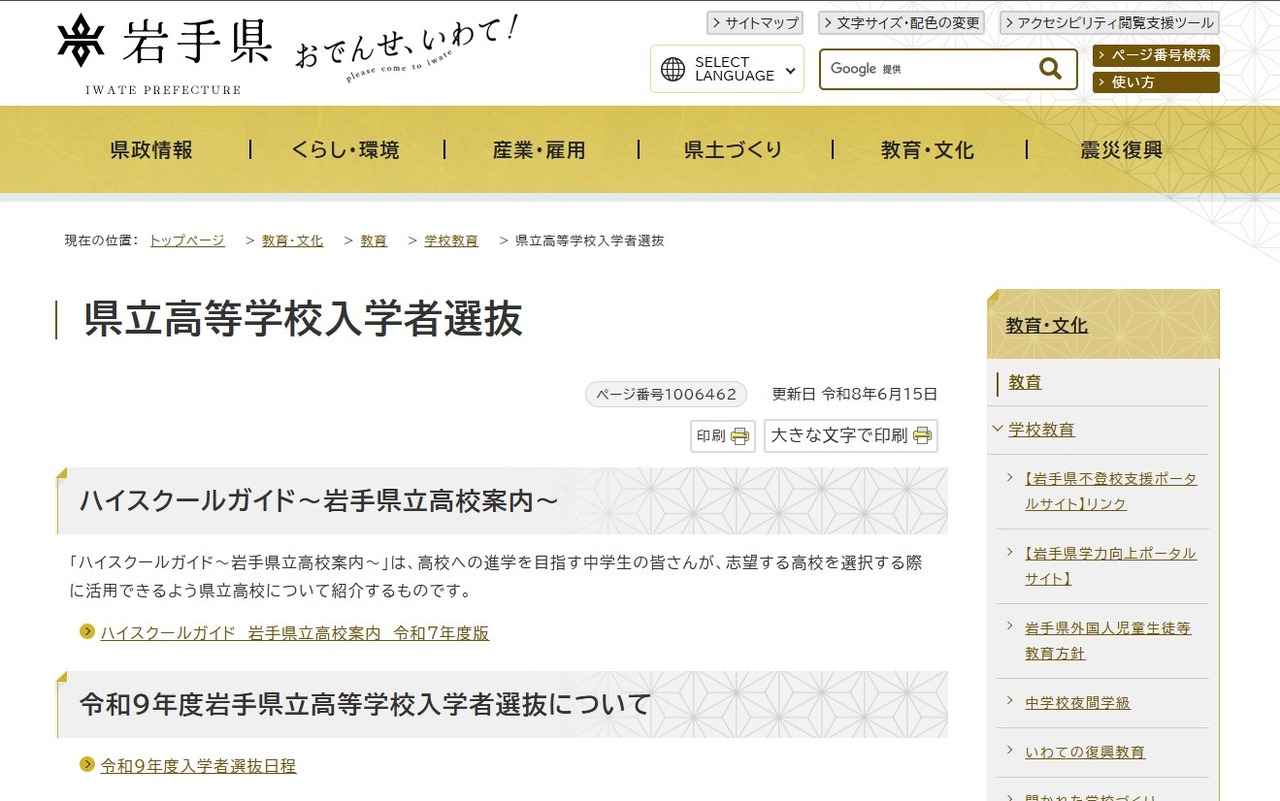
Task: Open the くらし・環境 main menu
Action: tap(346, 150)
